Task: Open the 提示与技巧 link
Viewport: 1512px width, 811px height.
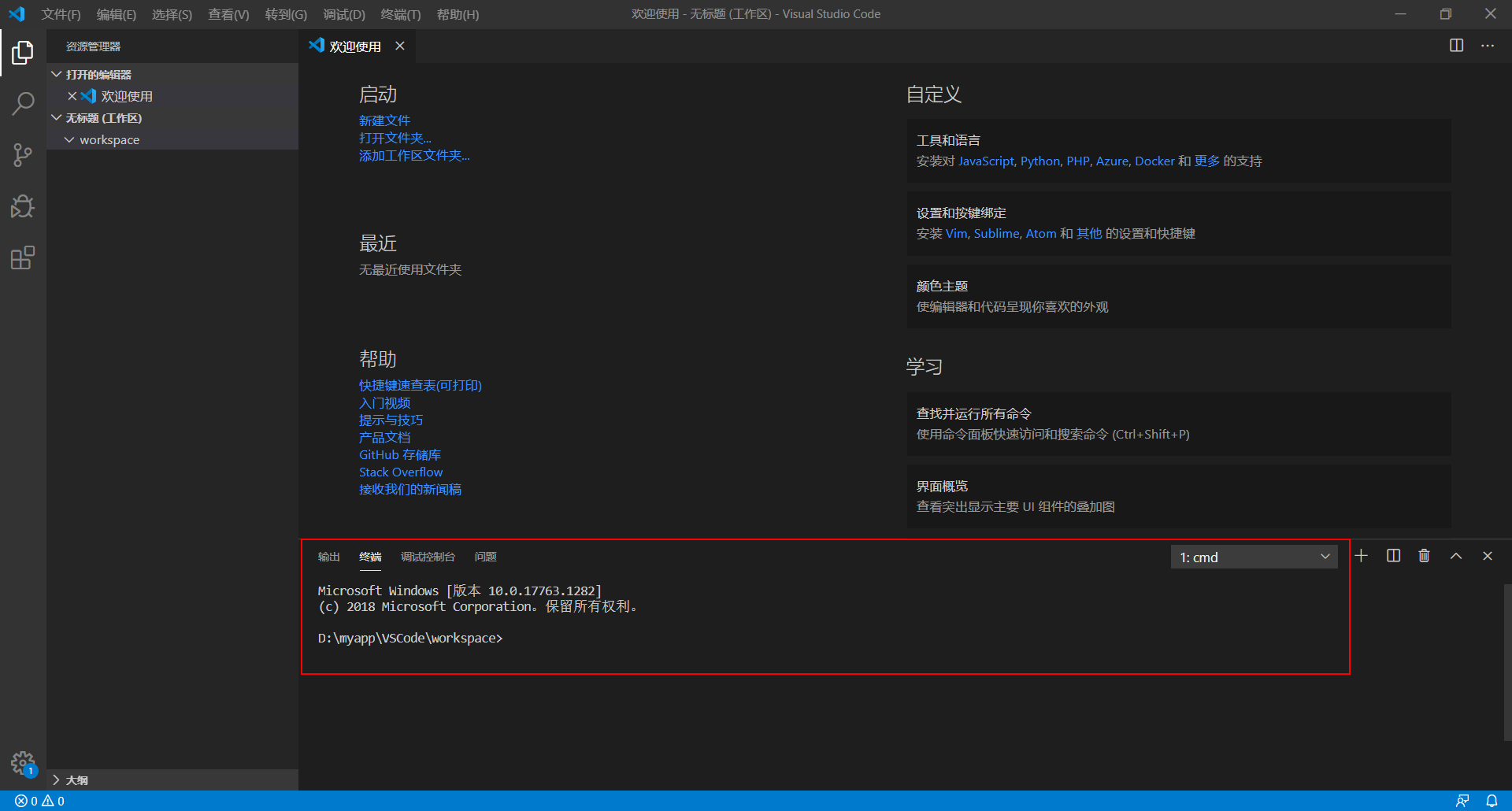Action: click(391, 420)
